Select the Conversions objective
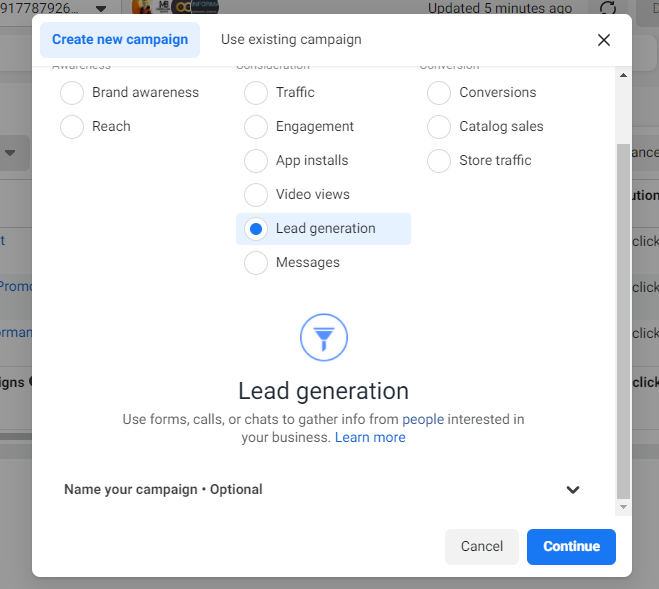659x589 pixels. (x=439, y=92)
